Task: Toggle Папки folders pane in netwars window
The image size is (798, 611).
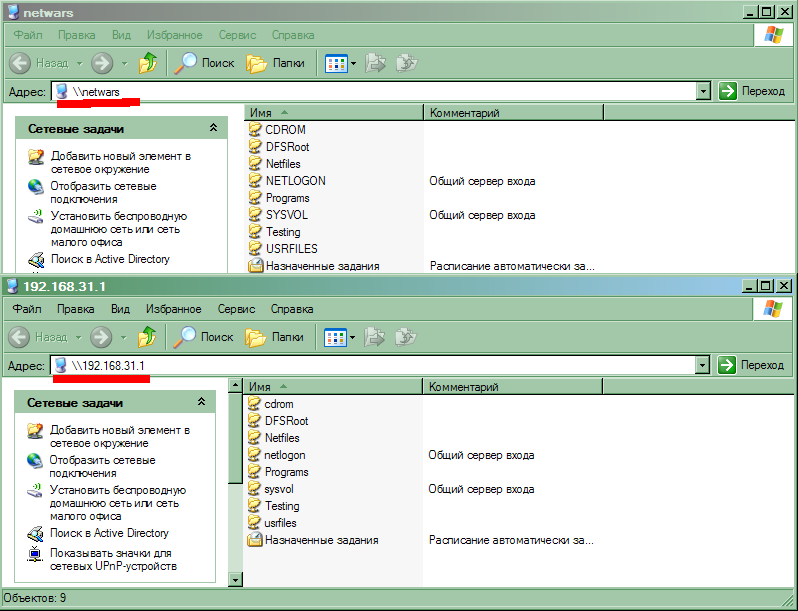Action: click(x=275, y=63)
